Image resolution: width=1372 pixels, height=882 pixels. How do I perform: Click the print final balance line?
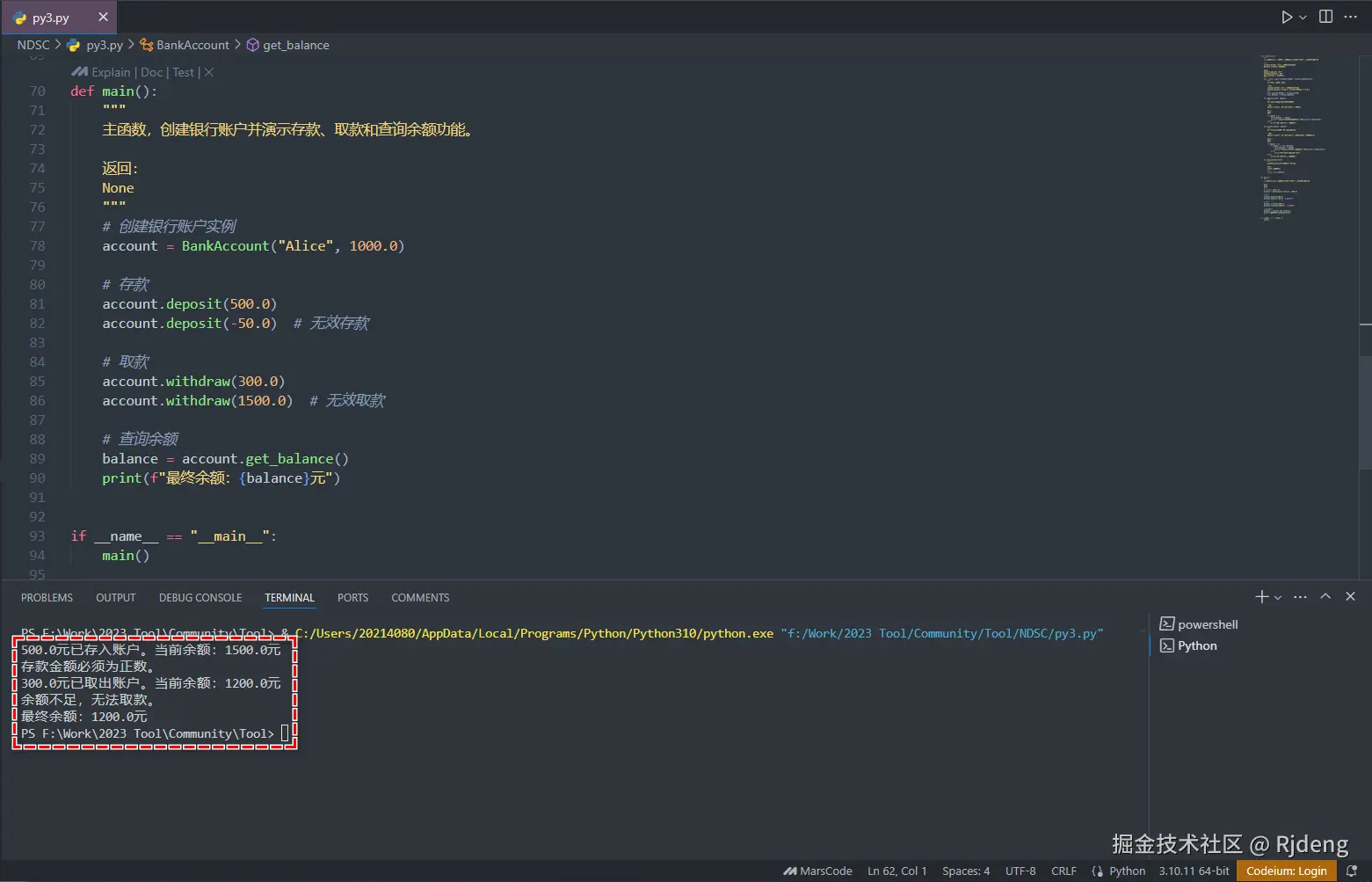(221, 477)
